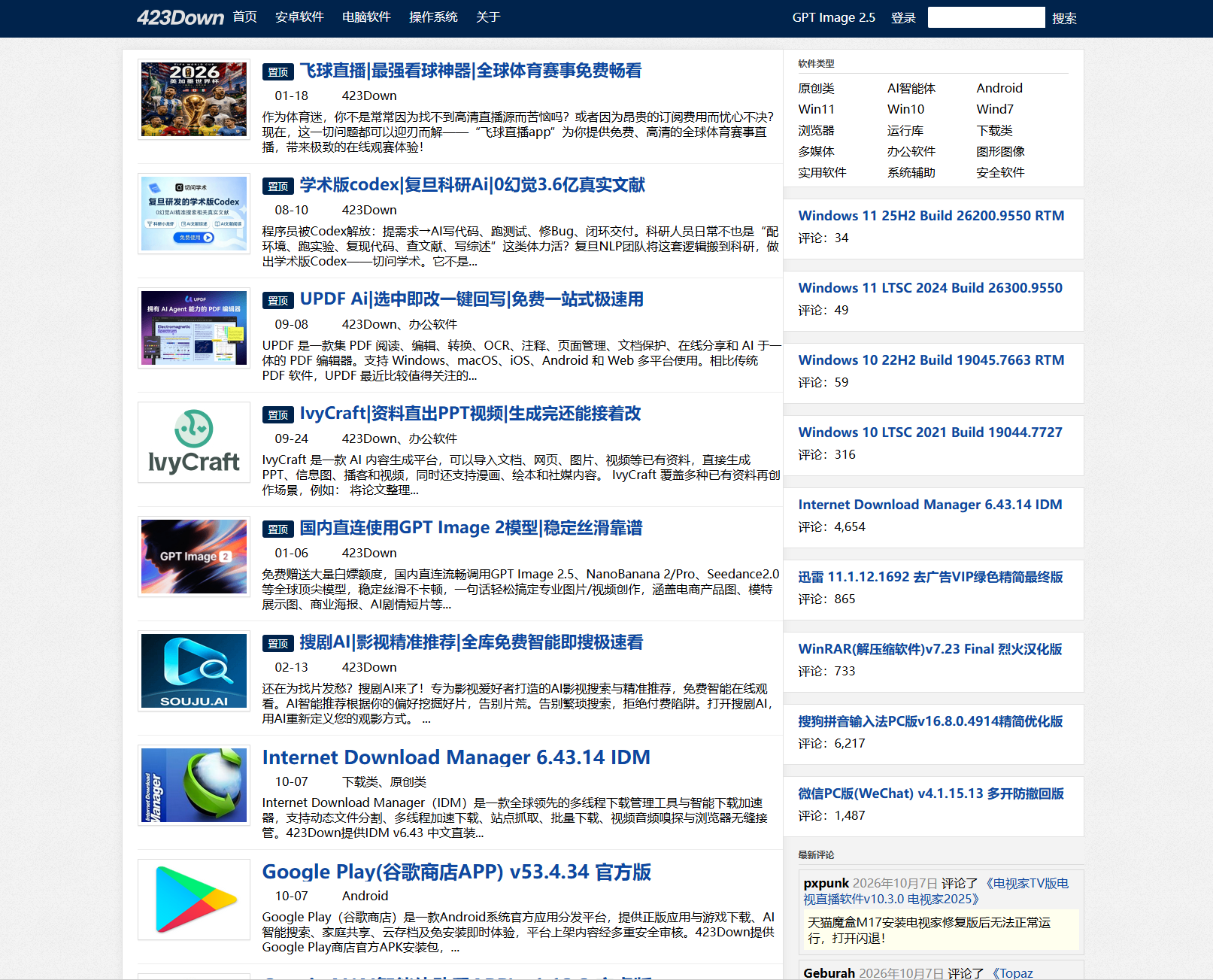Select the AI智能体 software category
The image size is (1213, 980).
tap(911, 88)
